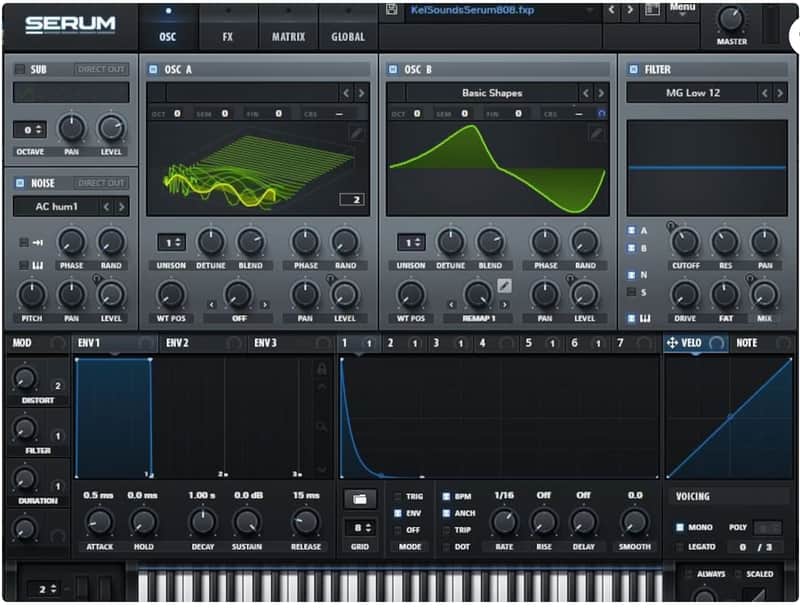This screenshot has width=800, height=610.
Task: Select next preset arrow
Action: pyautogui.click(x=630, y=10)
